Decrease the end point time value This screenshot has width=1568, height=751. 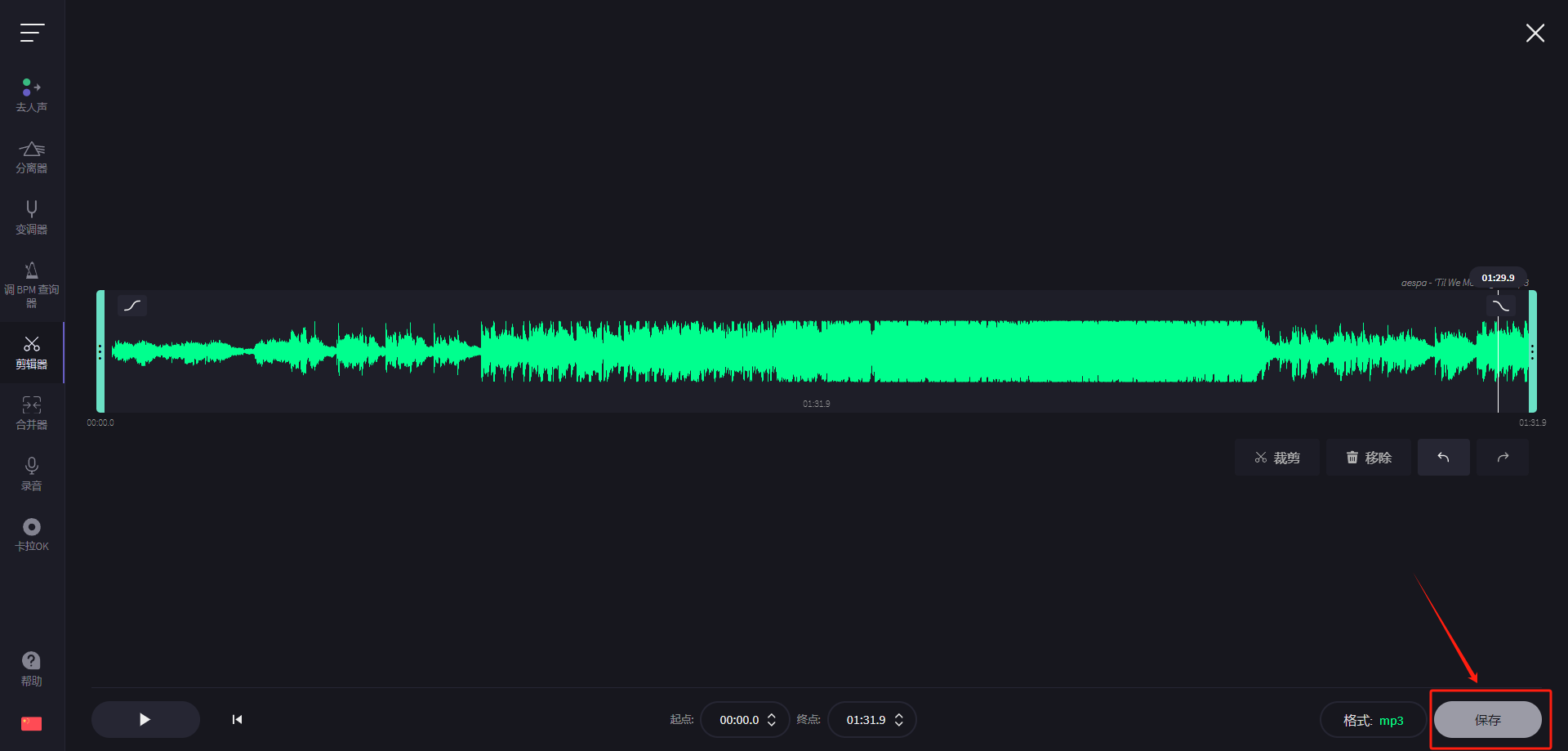pyautogui.click(x=899, y=725)
